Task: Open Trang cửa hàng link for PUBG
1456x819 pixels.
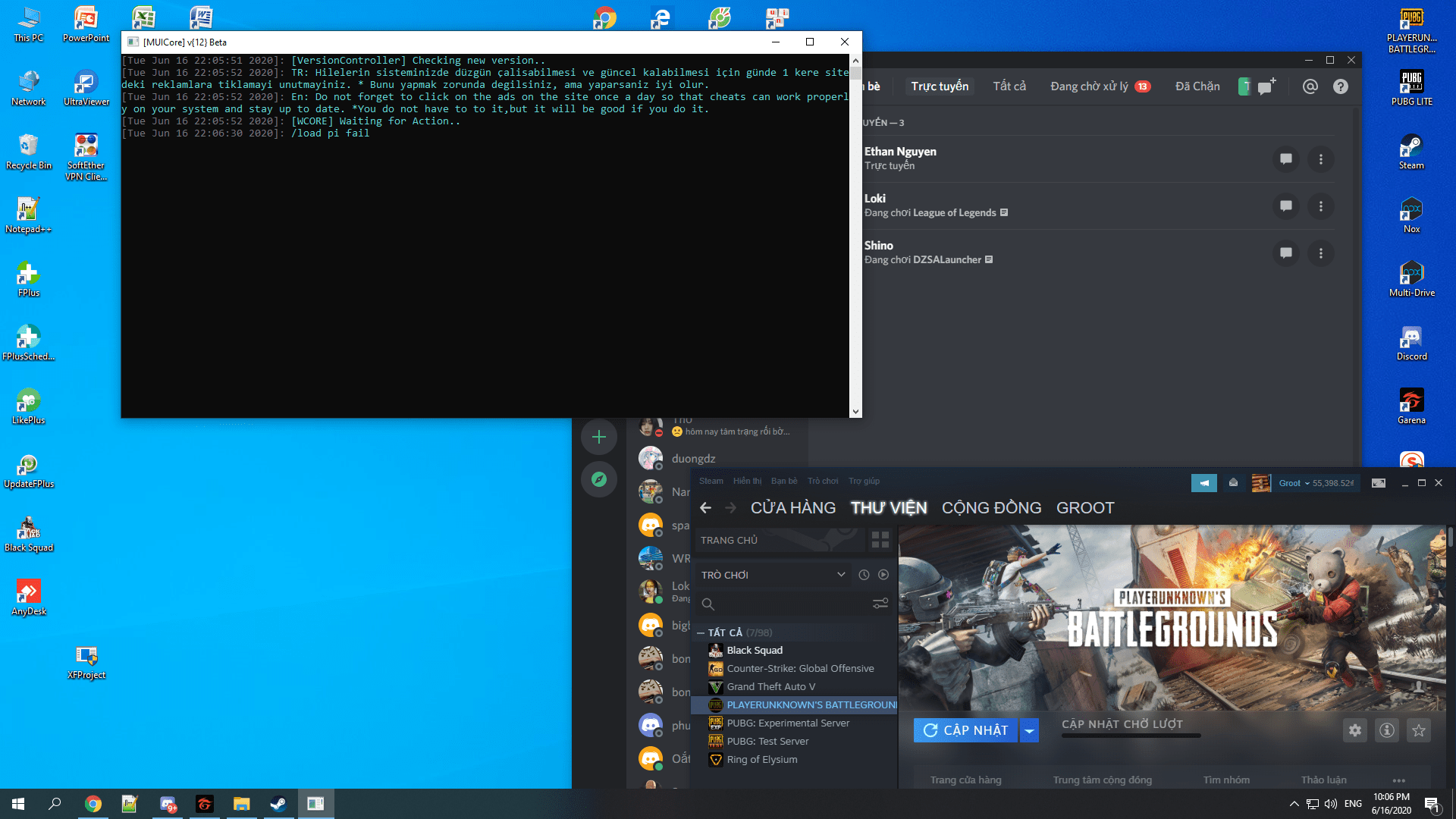Action: coord(965,780)
